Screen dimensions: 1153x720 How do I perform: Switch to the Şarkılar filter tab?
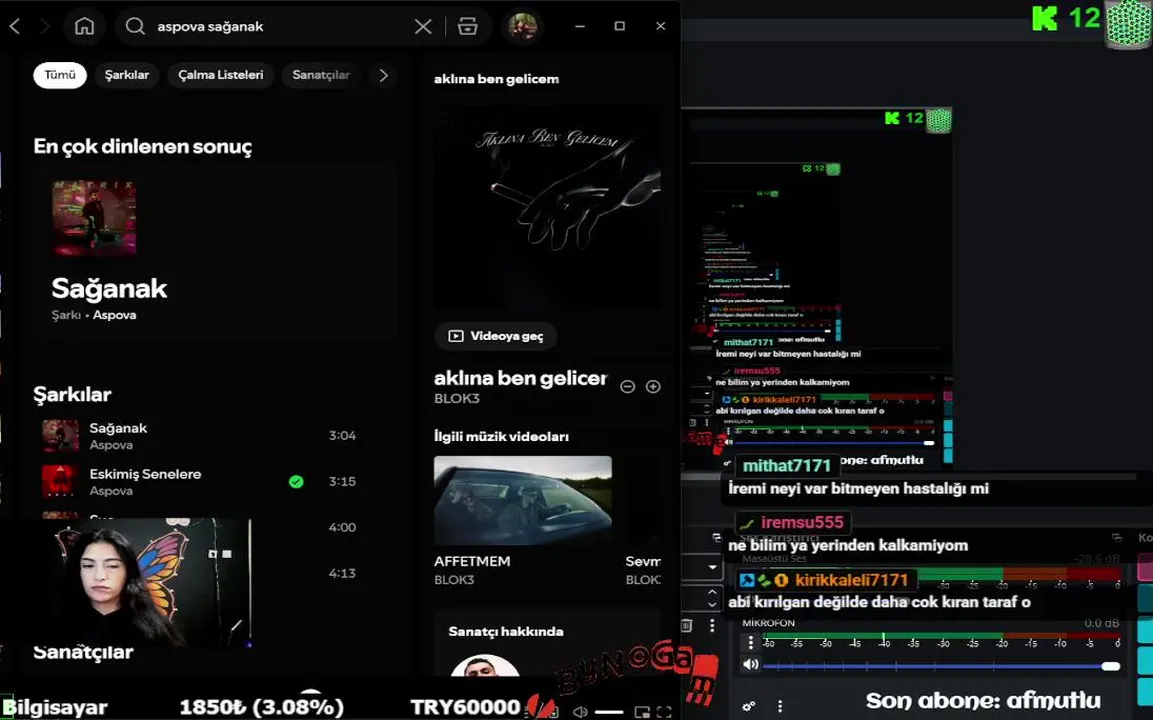click(x=126, y=75)
